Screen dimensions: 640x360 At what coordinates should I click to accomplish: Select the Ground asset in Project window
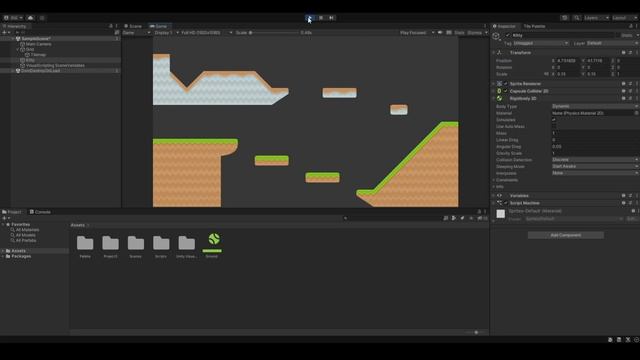click(212, 245)
